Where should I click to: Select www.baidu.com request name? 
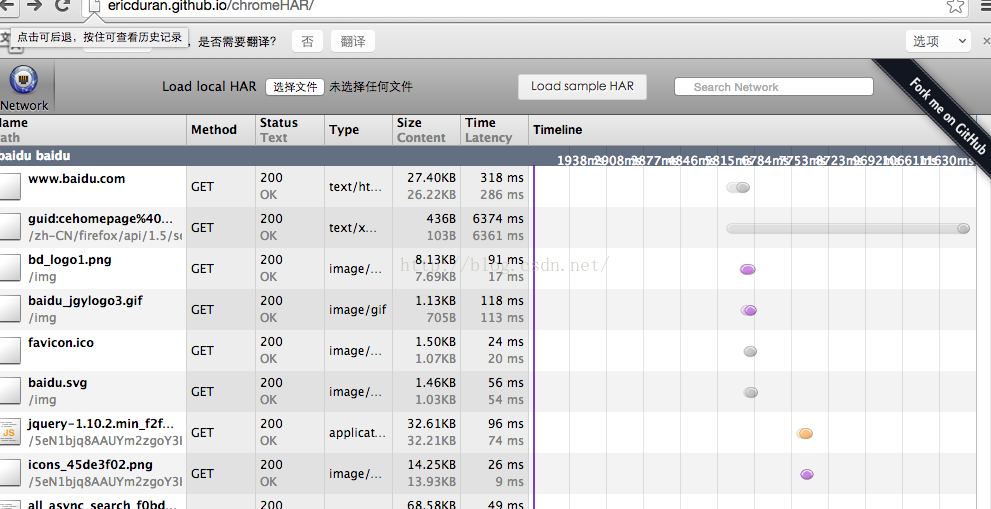pos(76,179)
